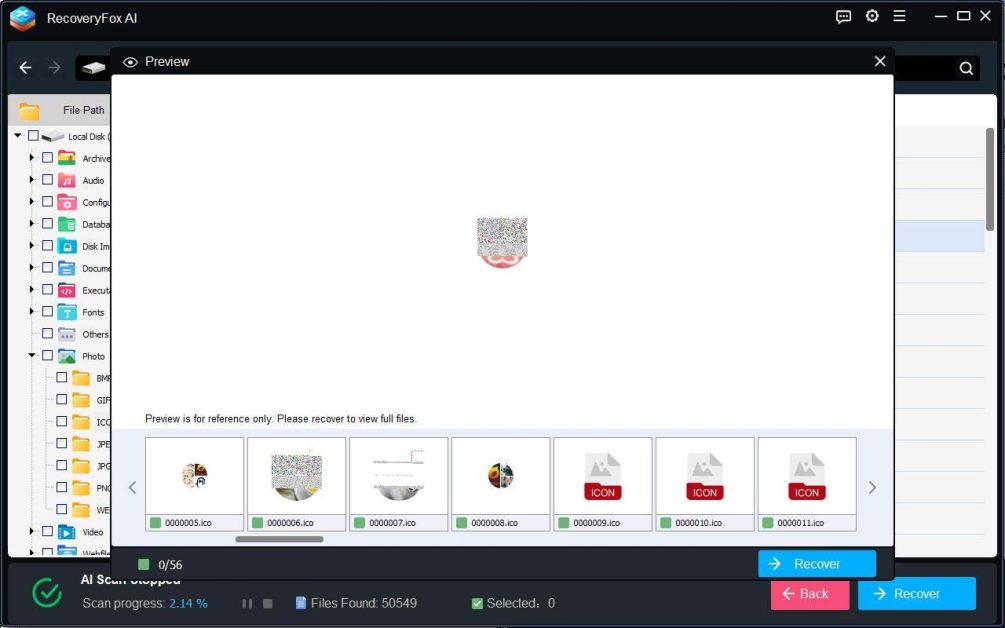Click the thumbnail strip horizontal scrollbar
Screen dimensions: 1005x628
[279, 539]
